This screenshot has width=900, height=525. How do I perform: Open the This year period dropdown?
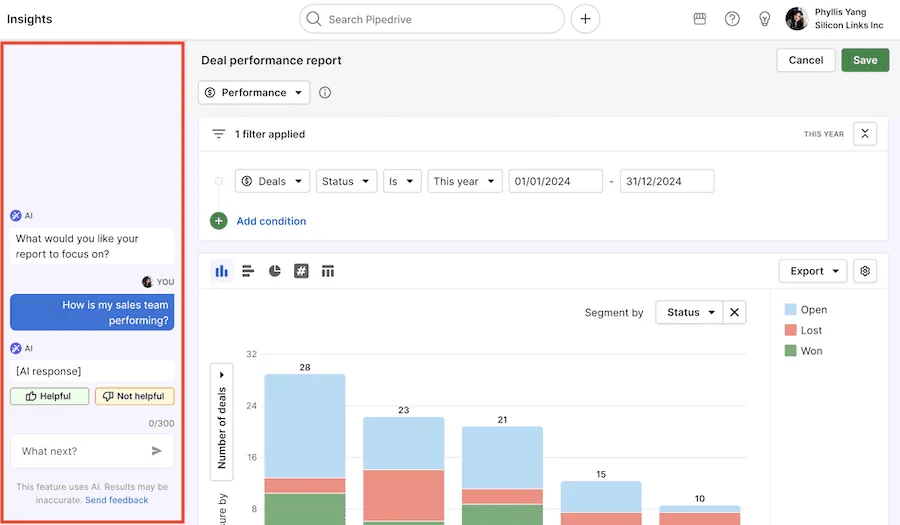coord(464,181)
